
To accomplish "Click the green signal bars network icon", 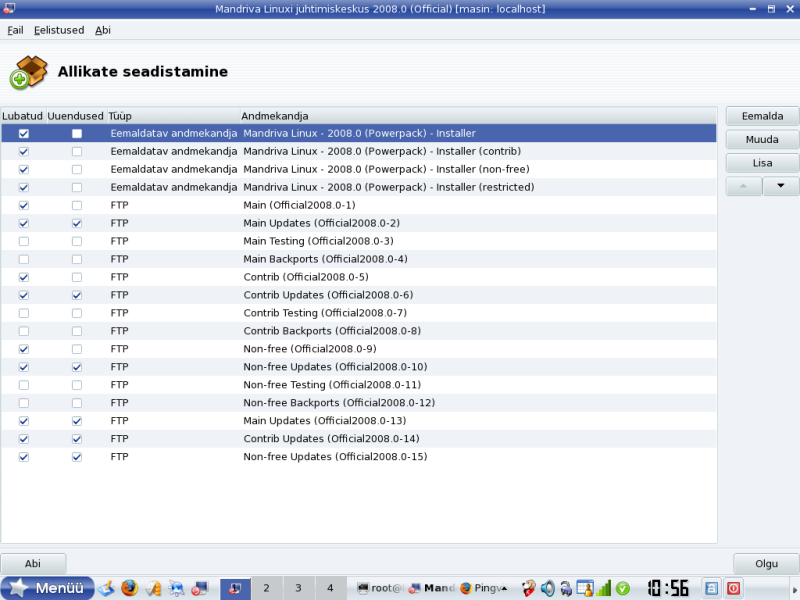I will [604, 588].
